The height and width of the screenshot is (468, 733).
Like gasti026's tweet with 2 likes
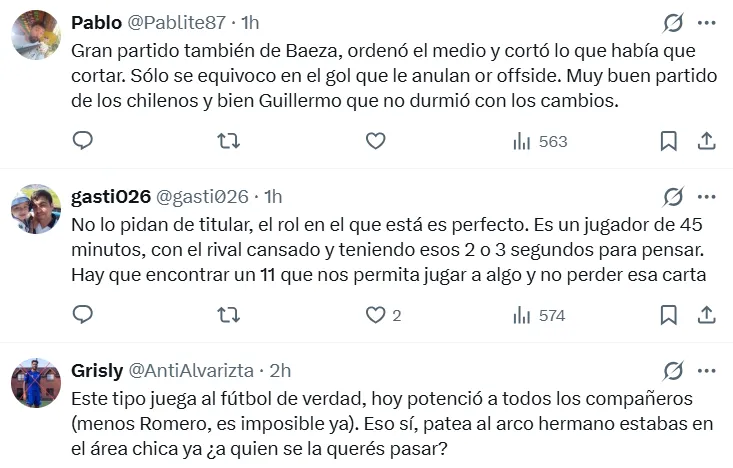[x=376, y=315]
